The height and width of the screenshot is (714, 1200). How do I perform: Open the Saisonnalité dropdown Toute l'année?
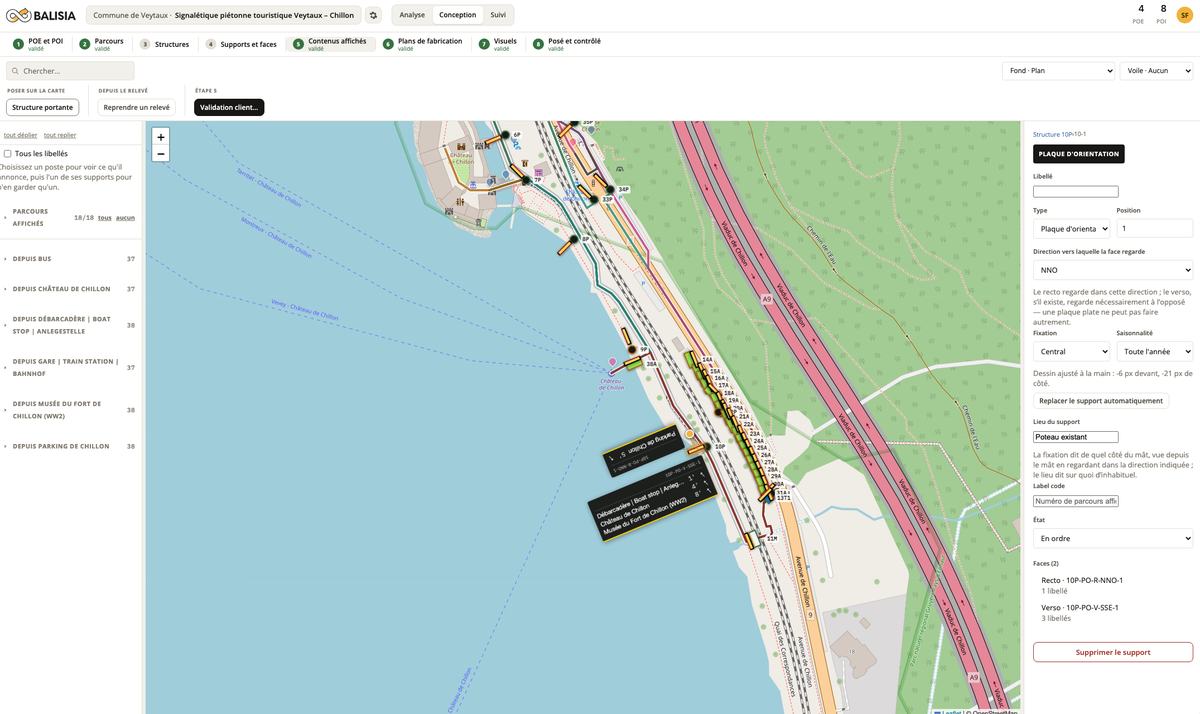1155,352
